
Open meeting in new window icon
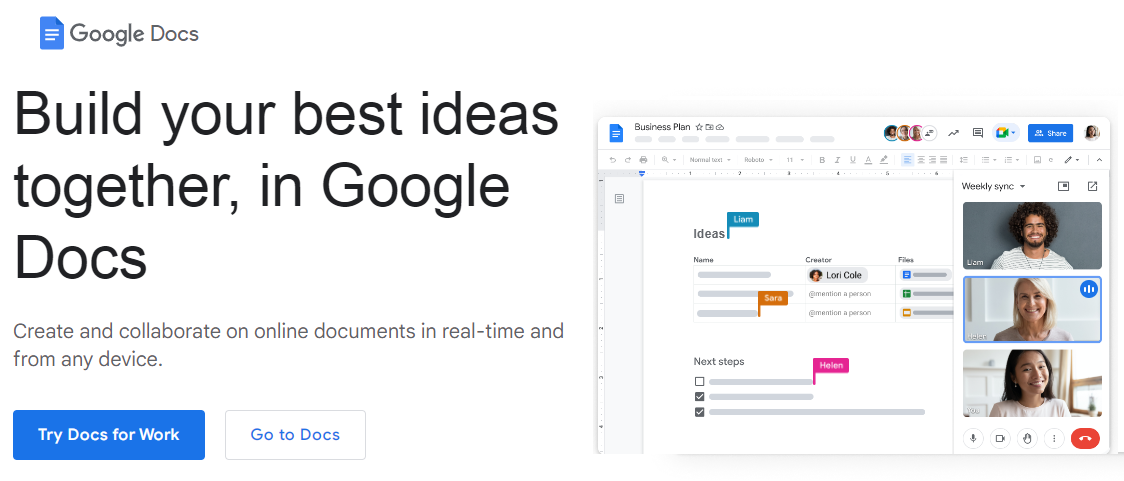click(x=1092, y=186)
